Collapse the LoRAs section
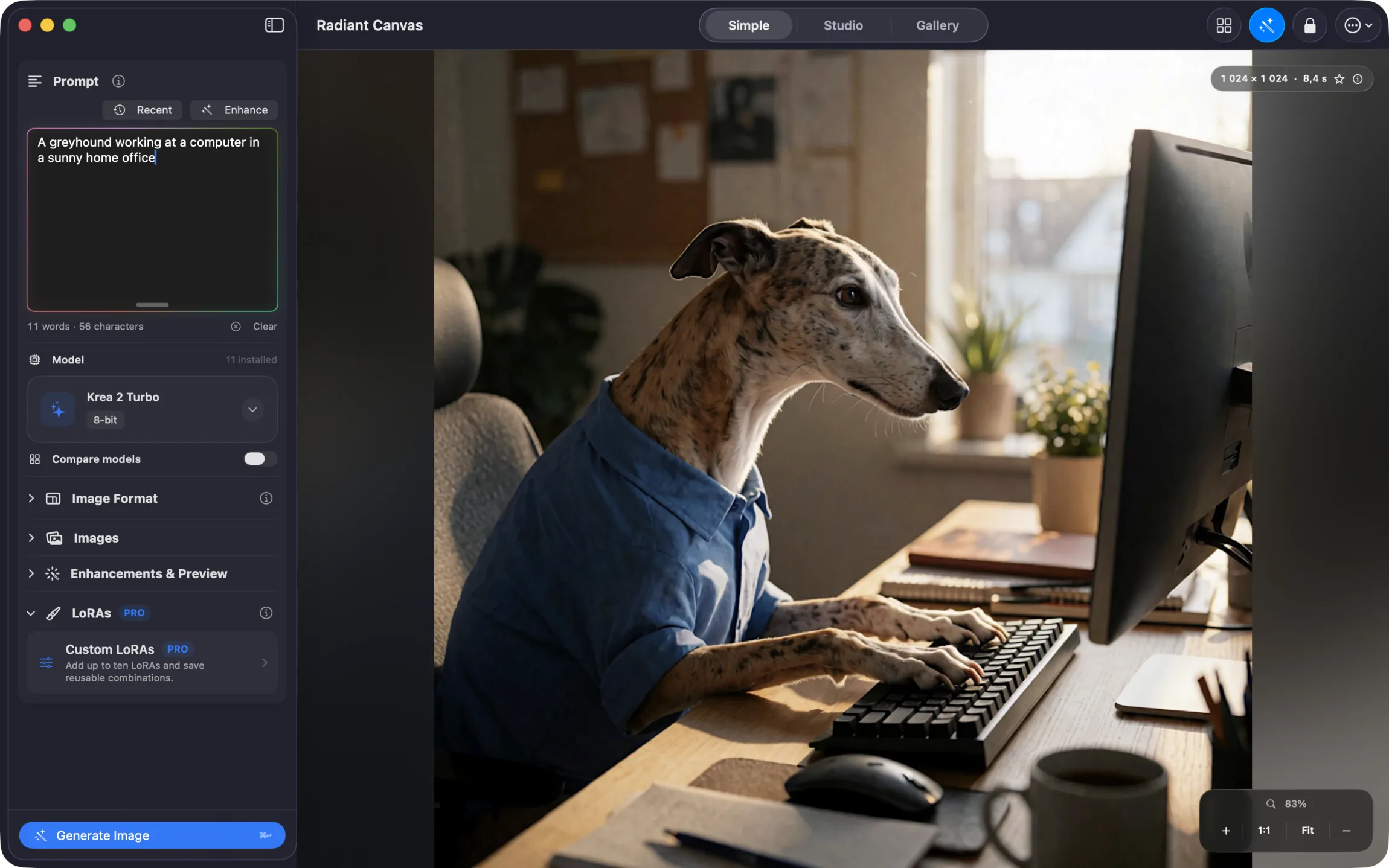The image size is (1389, 868). (31, 613)
